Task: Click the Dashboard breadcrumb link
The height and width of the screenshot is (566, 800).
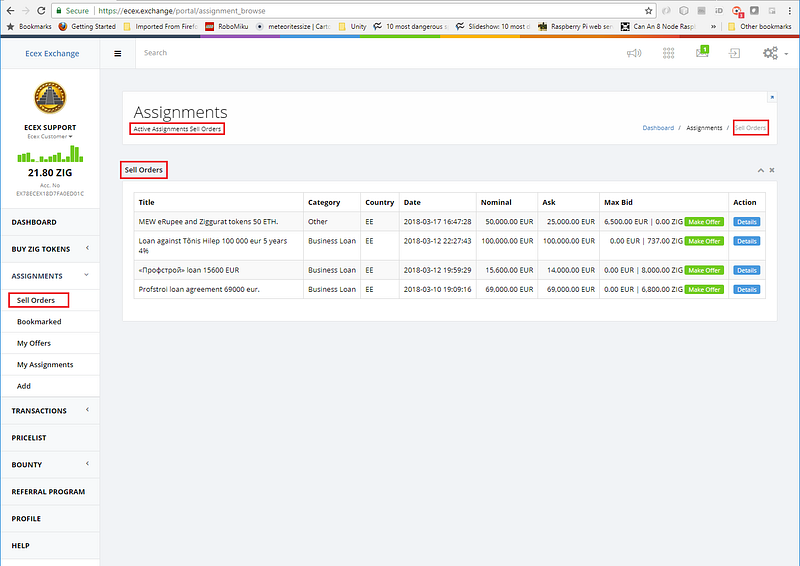Action: click(658, 128)
